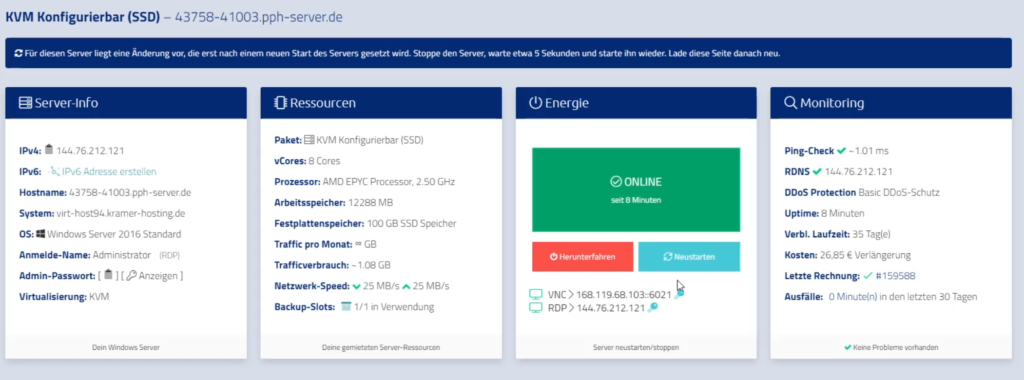Click the server icon in Server-Info header

click(25, 103)
